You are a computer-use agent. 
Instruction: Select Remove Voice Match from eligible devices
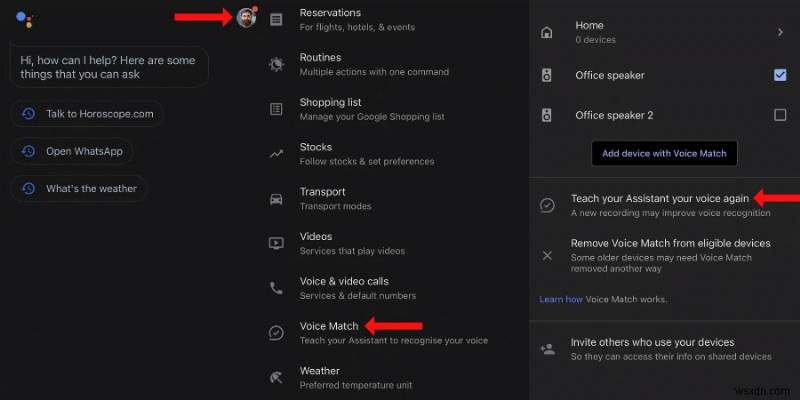[x=670, y=243]
